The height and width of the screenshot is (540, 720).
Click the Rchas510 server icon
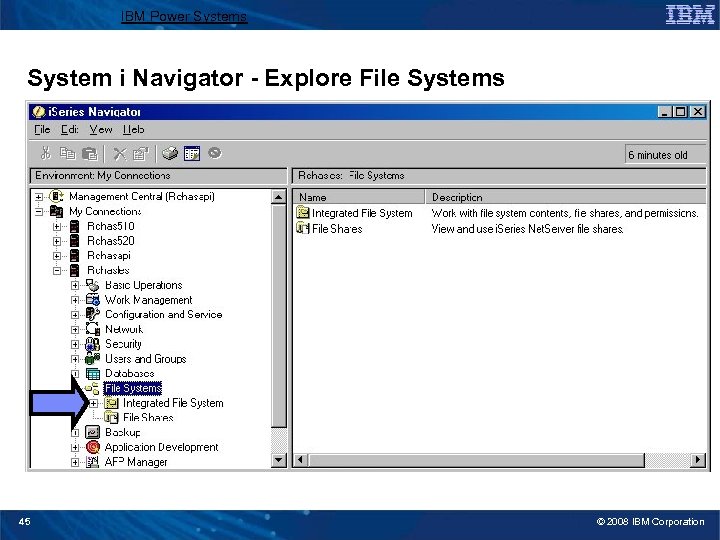pos(74,226)
